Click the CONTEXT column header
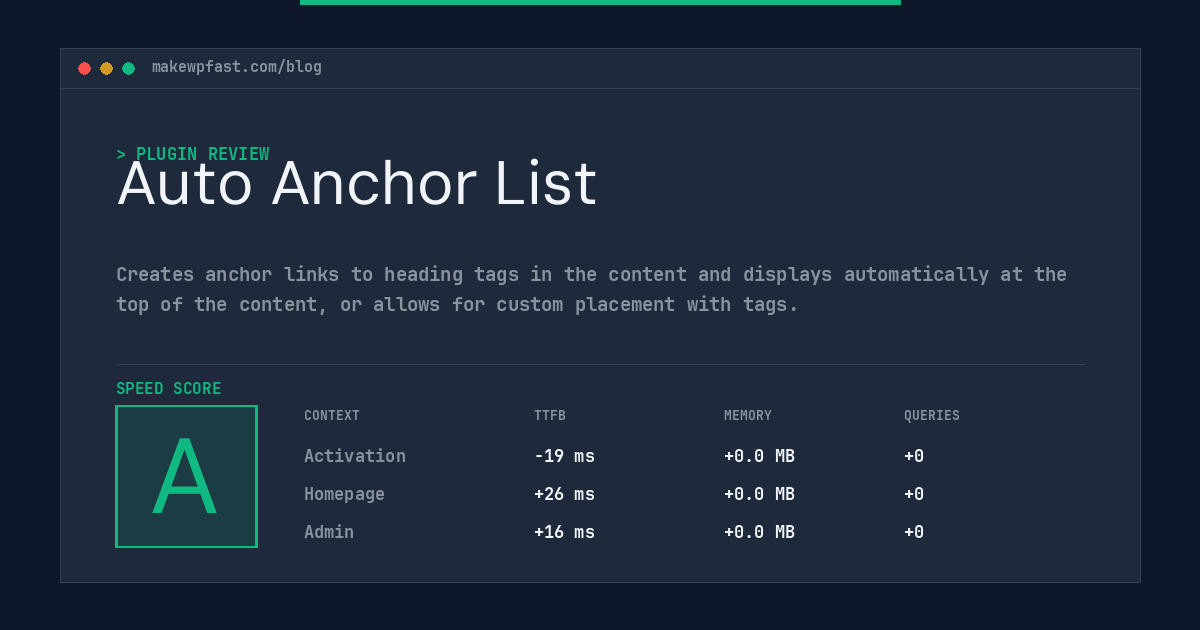This screenshot has height=630, width=1200. [332, 416]
